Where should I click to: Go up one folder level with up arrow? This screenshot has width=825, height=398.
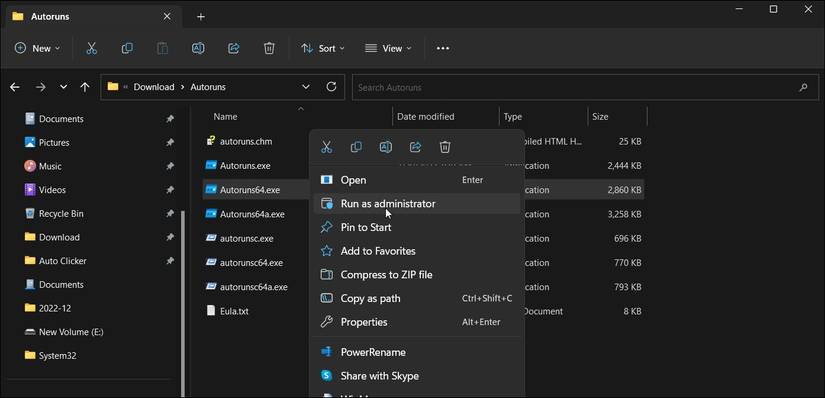coord(85,87)
